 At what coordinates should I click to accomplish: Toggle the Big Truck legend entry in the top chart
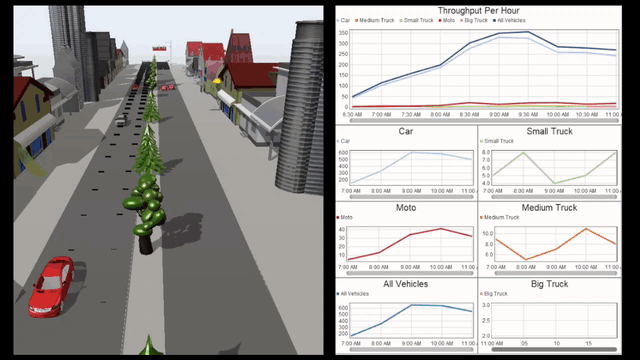pyautogui.click(x=474, y=20)
